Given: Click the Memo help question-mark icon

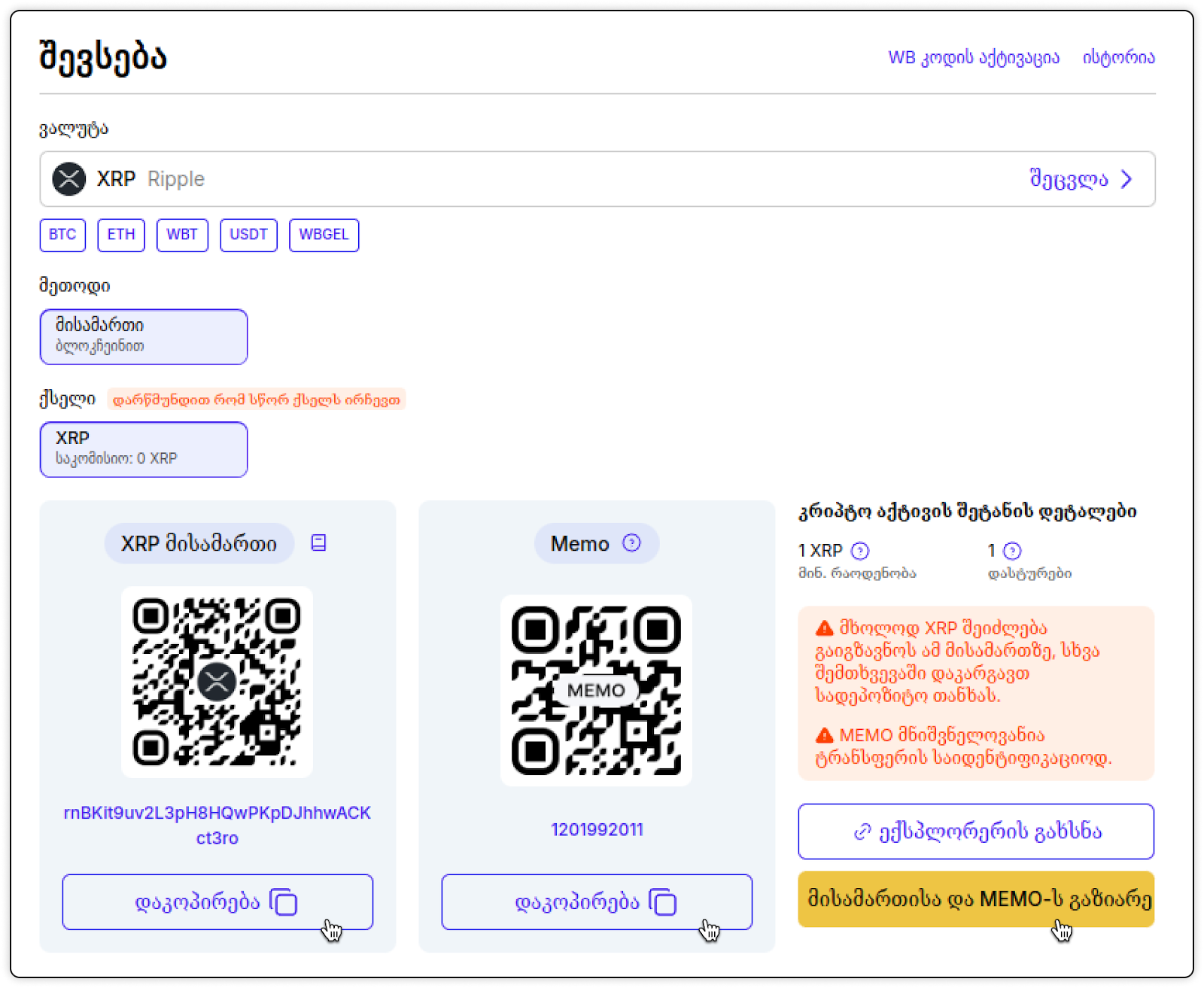Looking at the screenshot, I should [x=631, y=543].
